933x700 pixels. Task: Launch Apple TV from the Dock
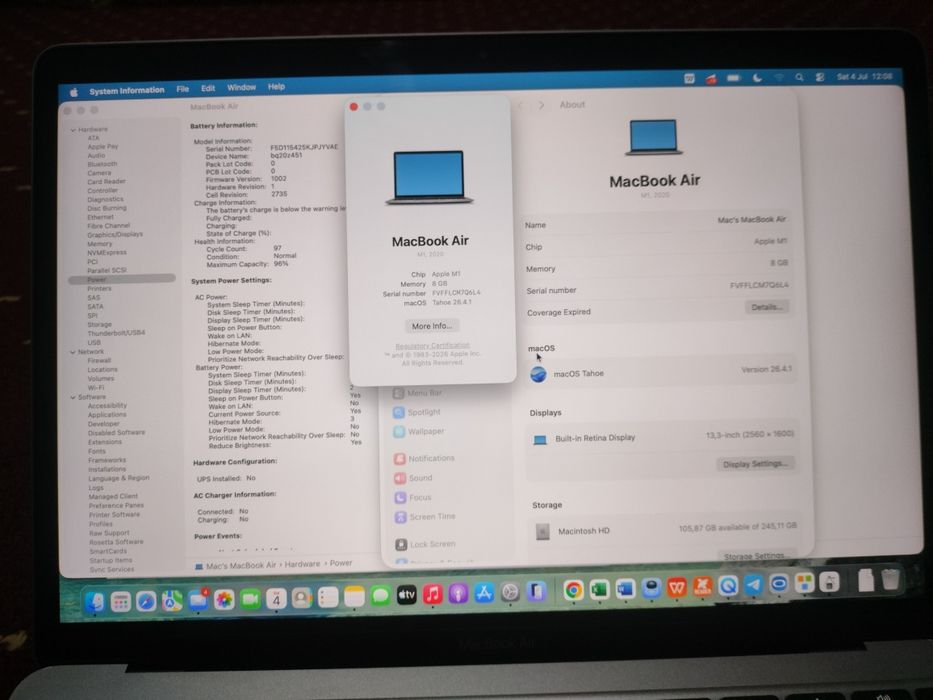pyautogui.click(x=406, y=595)
